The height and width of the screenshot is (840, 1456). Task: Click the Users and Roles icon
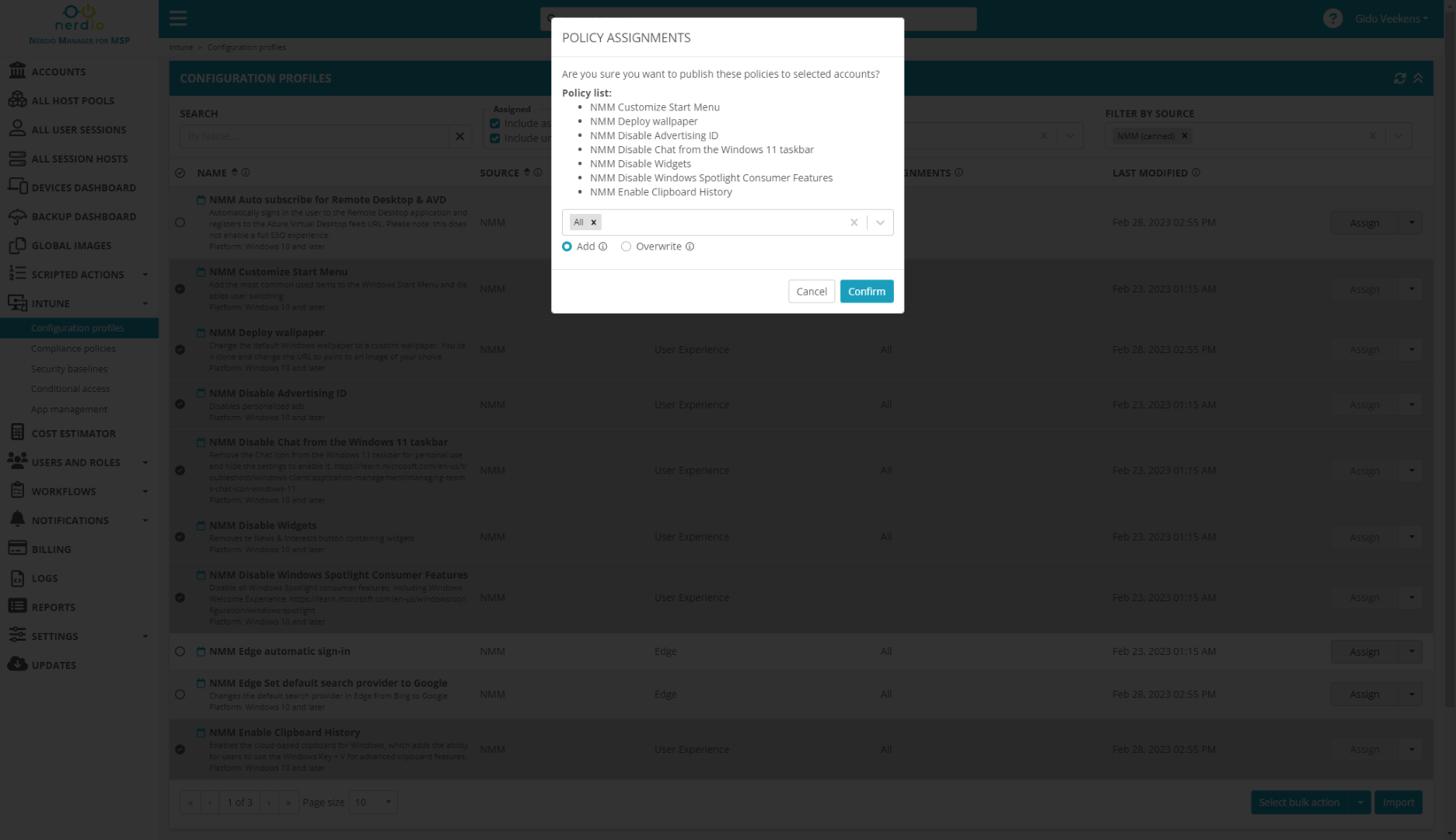[x=17, y=461]
